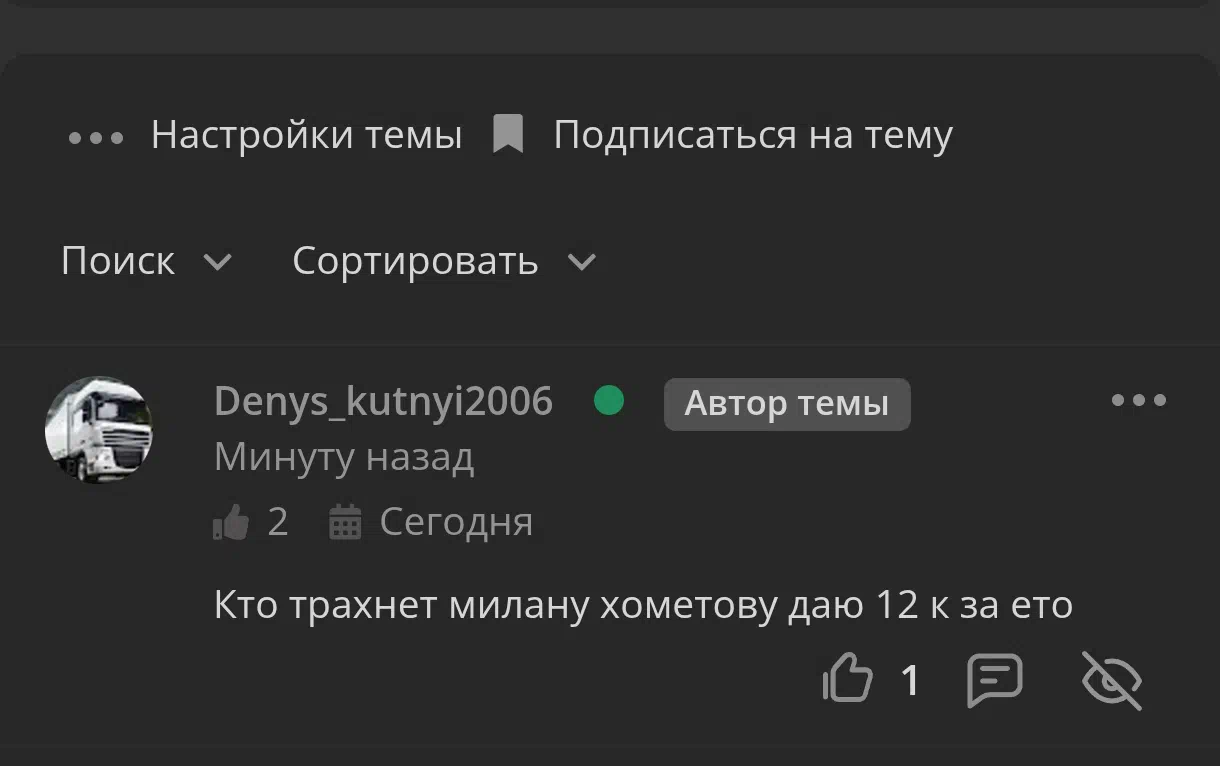Screen dimensions: 1220x766
Task: Click the Минуту назад timestamp
Action: [344, 457]
